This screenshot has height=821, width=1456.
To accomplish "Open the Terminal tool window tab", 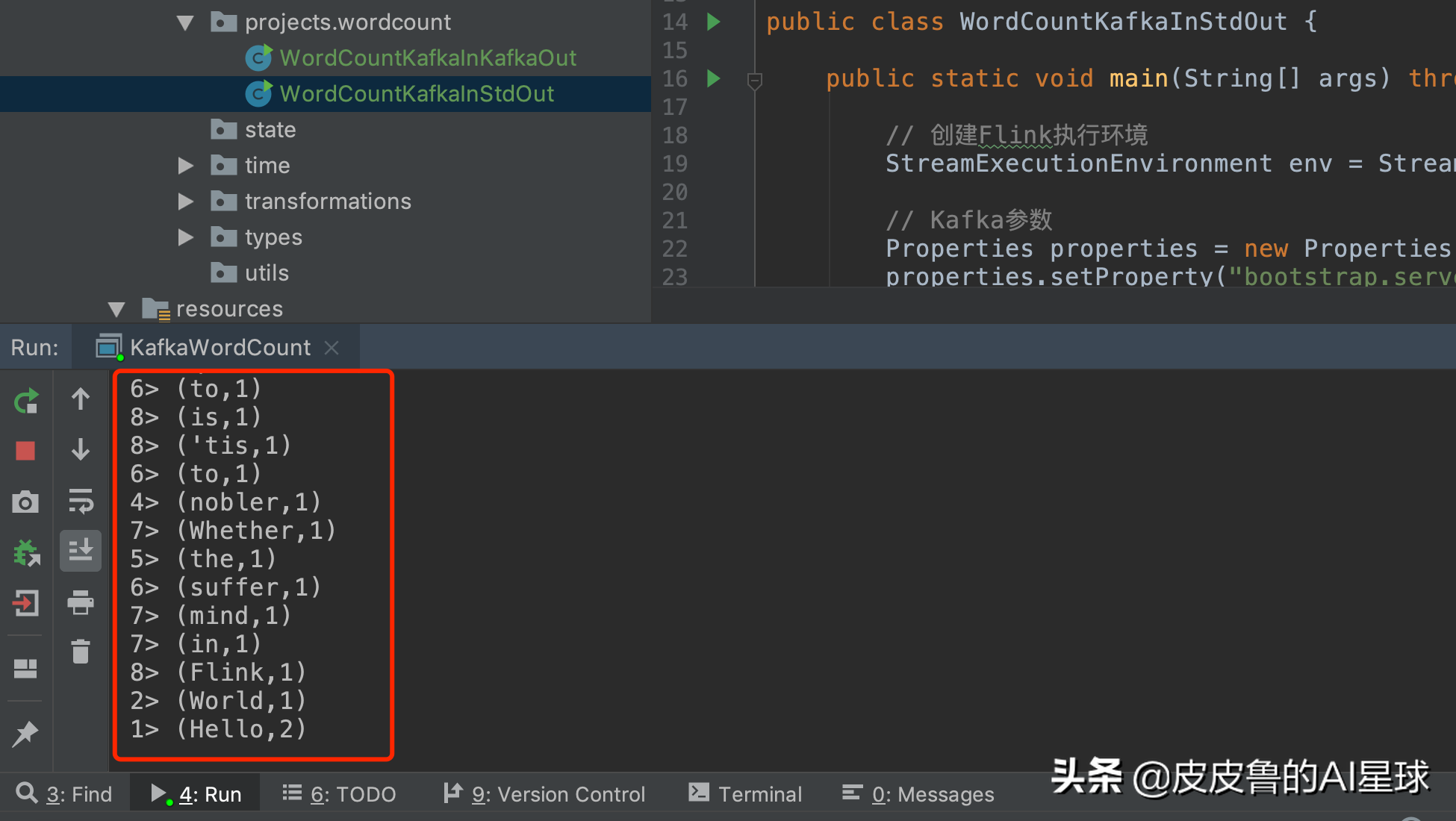I will pyautogui.click(x=745, y=794).
